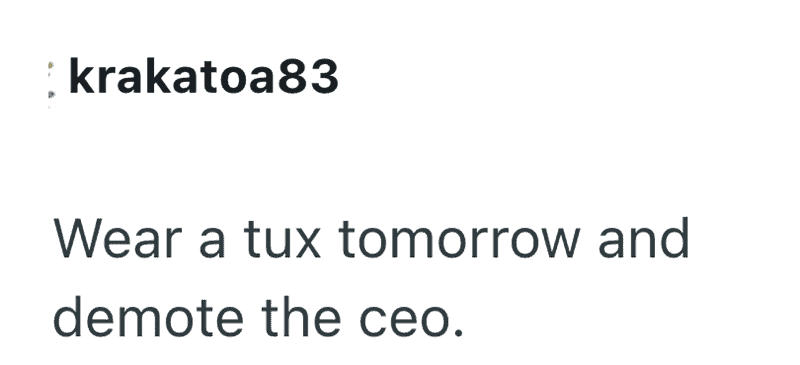Click the letter "k" starting krakatoa83
800x365 pixels.
(x=82, y=76)
